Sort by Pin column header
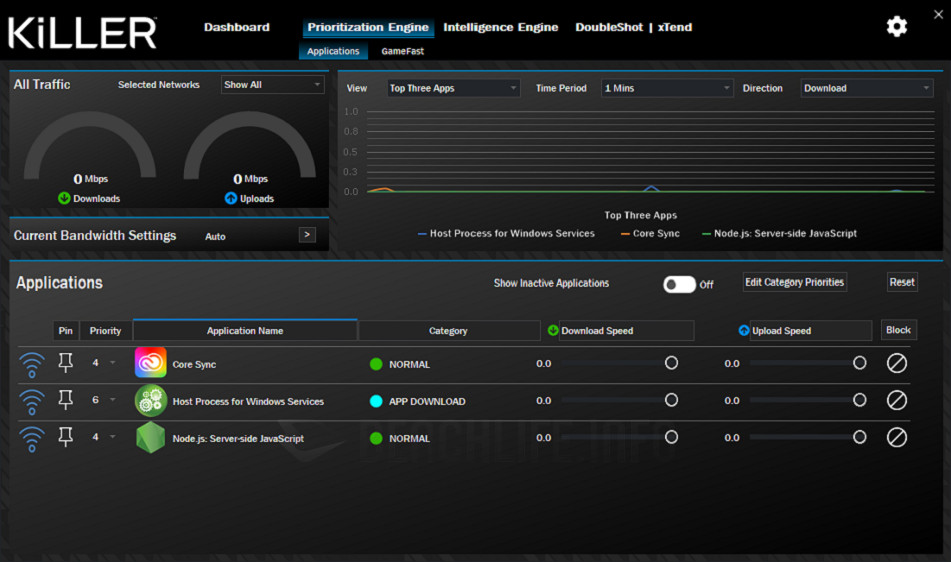The height and width of the screenshot is (562, 951). click(x=66, y=330)
